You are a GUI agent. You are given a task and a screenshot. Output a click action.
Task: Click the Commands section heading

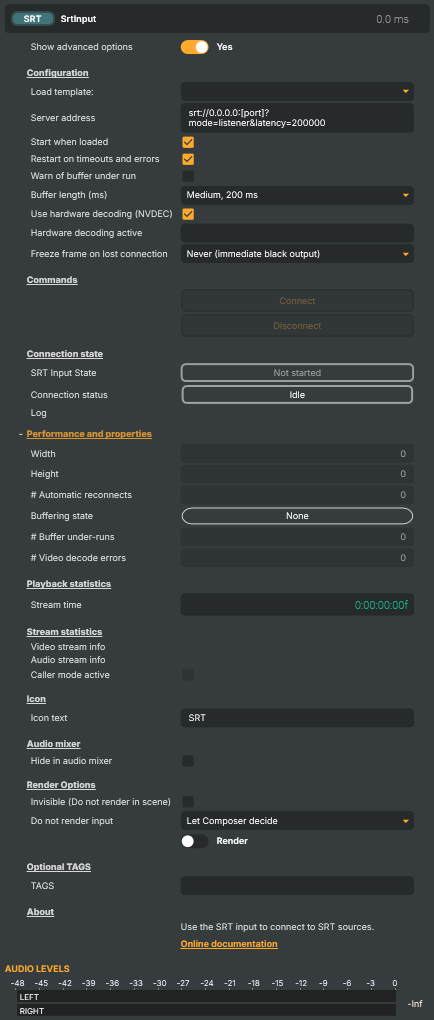point(52,280)
